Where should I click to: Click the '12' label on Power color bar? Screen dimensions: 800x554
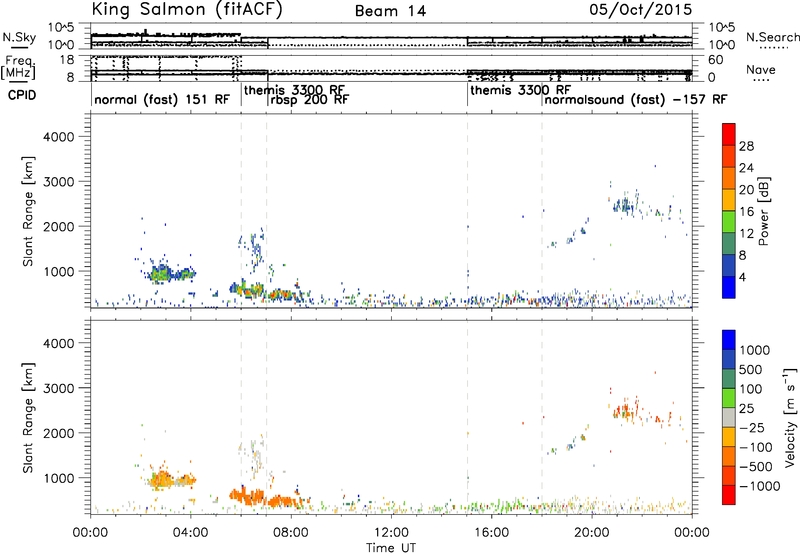click(746, 234)
